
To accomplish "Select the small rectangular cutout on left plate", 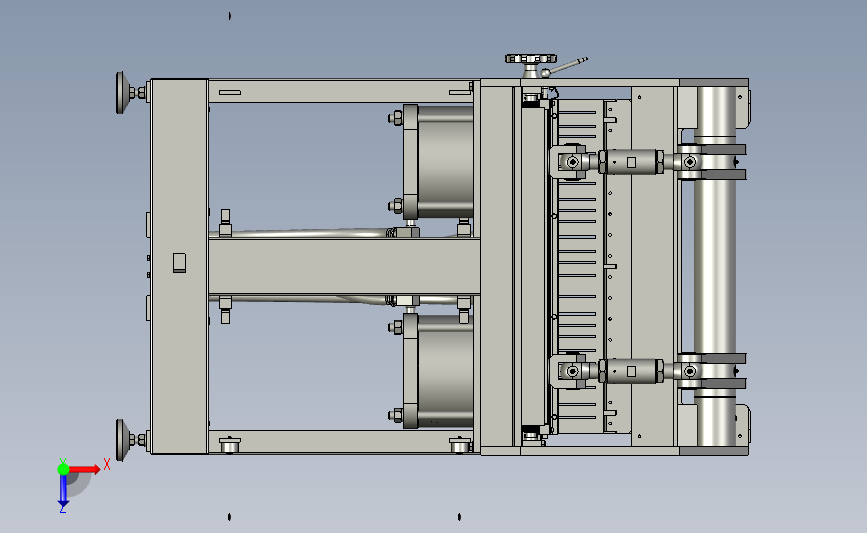I will [179, 263].
